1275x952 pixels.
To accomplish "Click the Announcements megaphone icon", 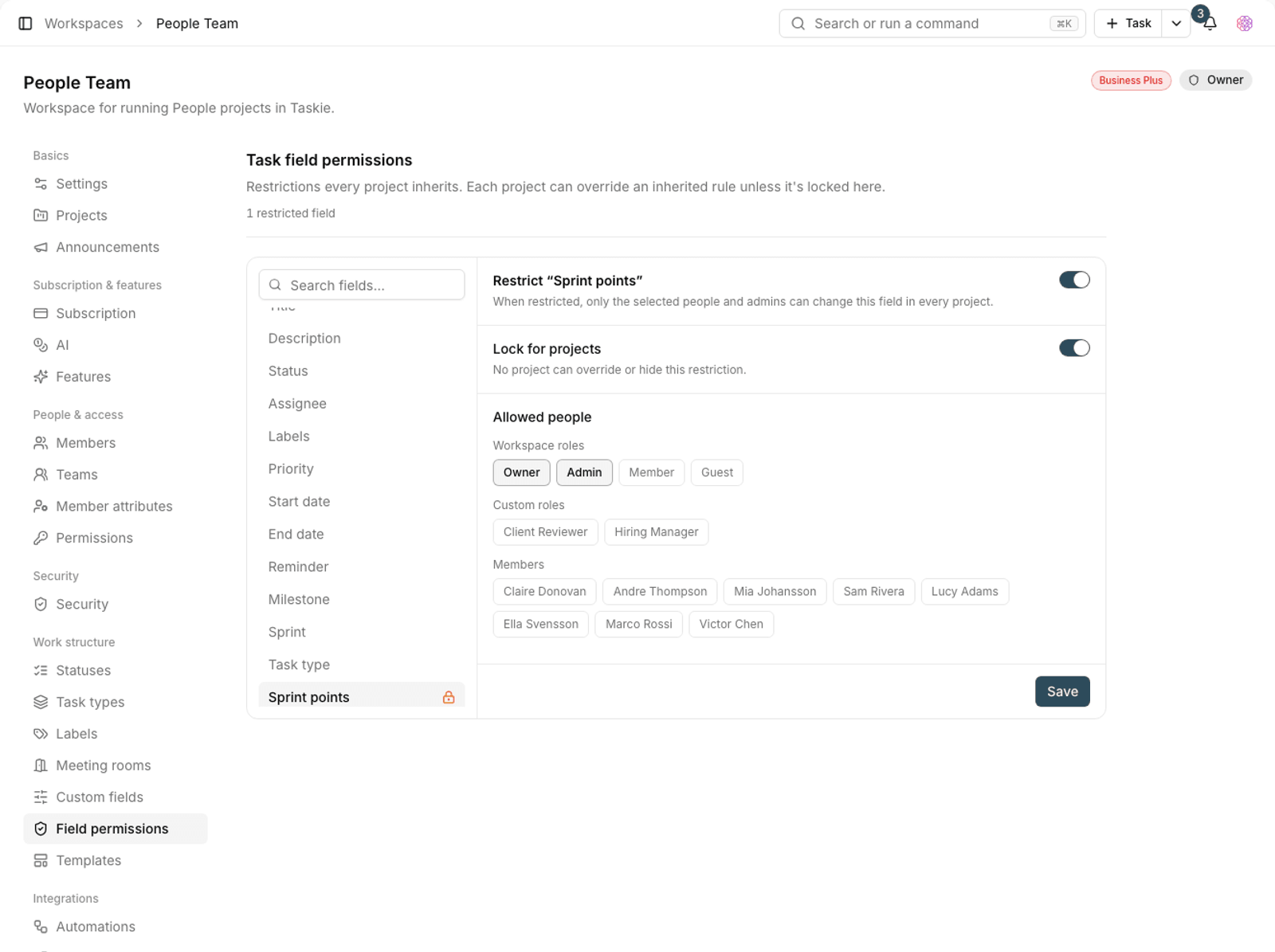I will (41, 247).
